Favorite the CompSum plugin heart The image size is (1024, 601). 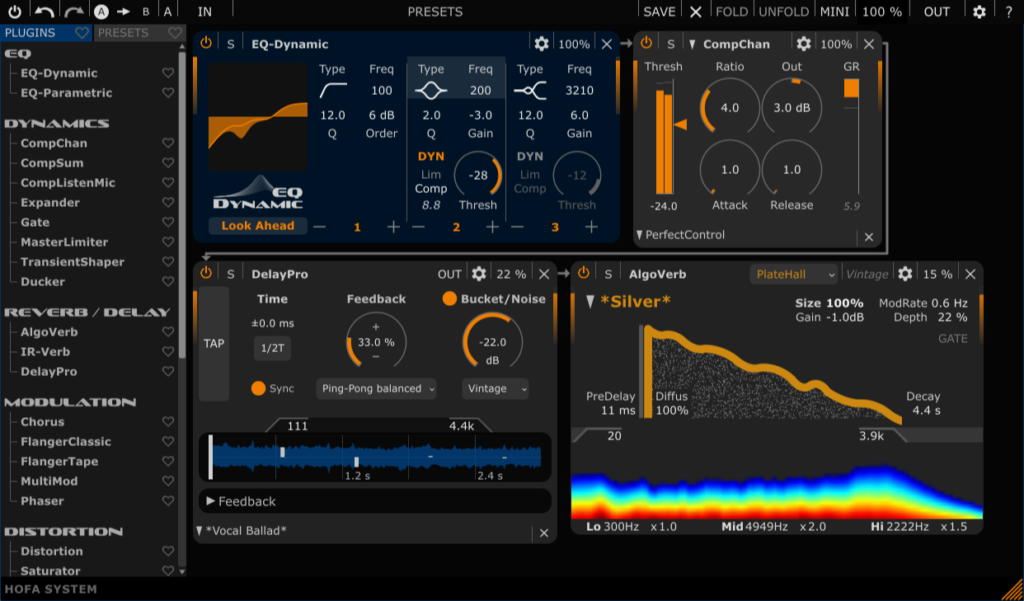(168, 163)
